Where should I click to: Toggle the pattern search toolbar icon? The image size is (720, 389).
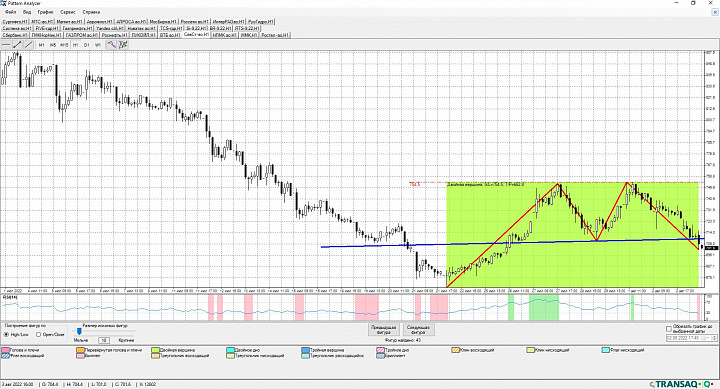coord(123,45)
